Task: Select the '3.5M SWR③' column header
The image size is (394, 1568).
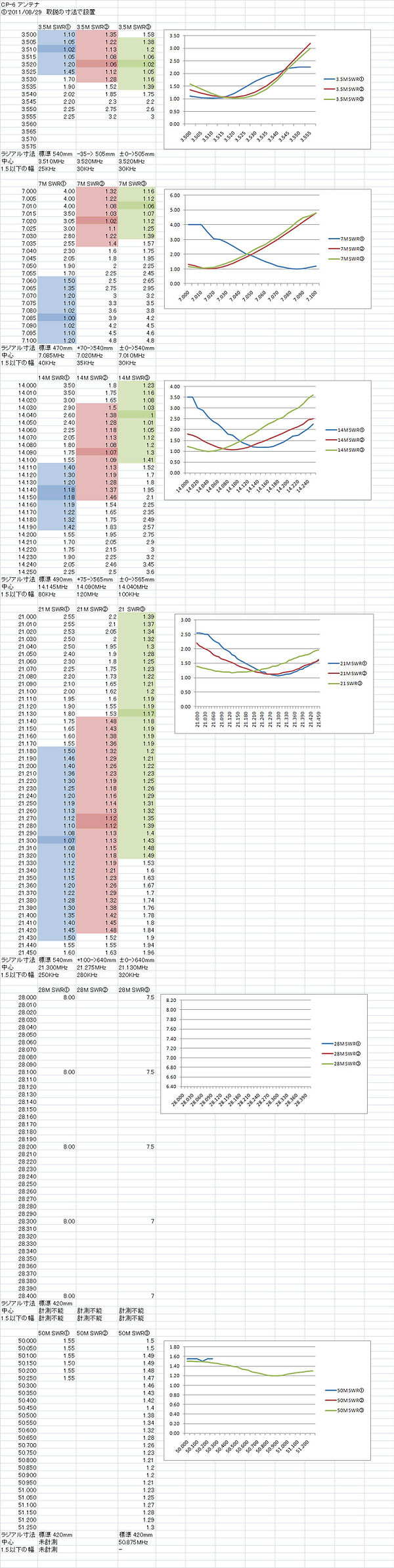Action: 135,27
